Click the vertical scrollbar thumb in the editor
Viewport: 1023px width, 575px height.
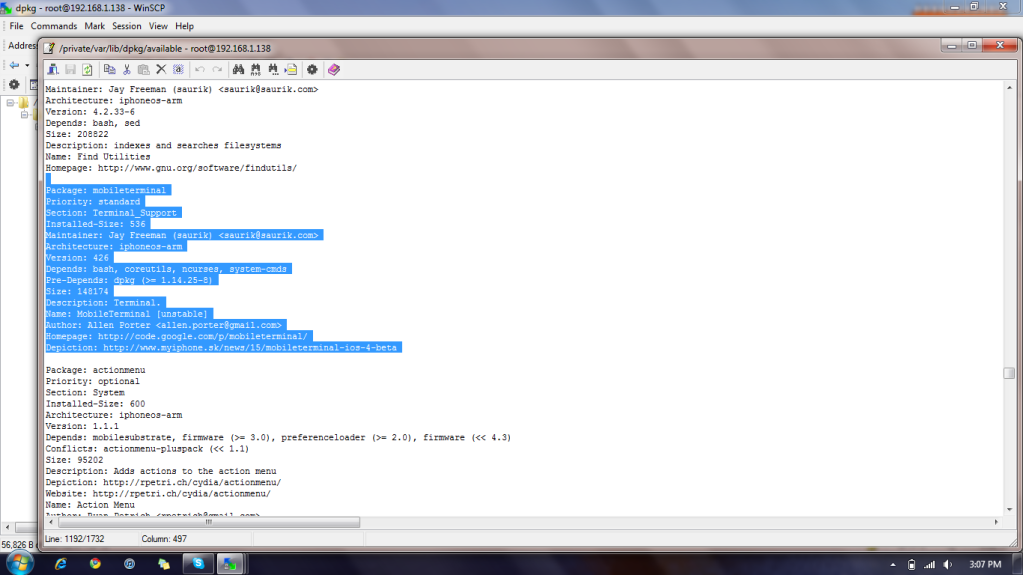(x=1009, y=373)
